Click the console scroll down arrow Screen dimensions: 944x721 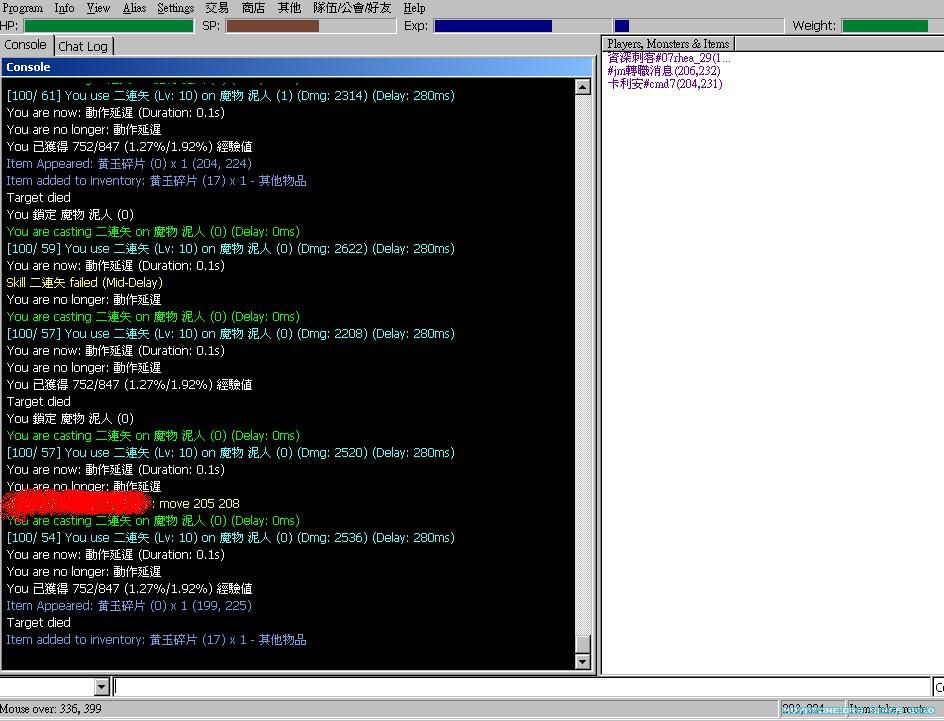583,661
